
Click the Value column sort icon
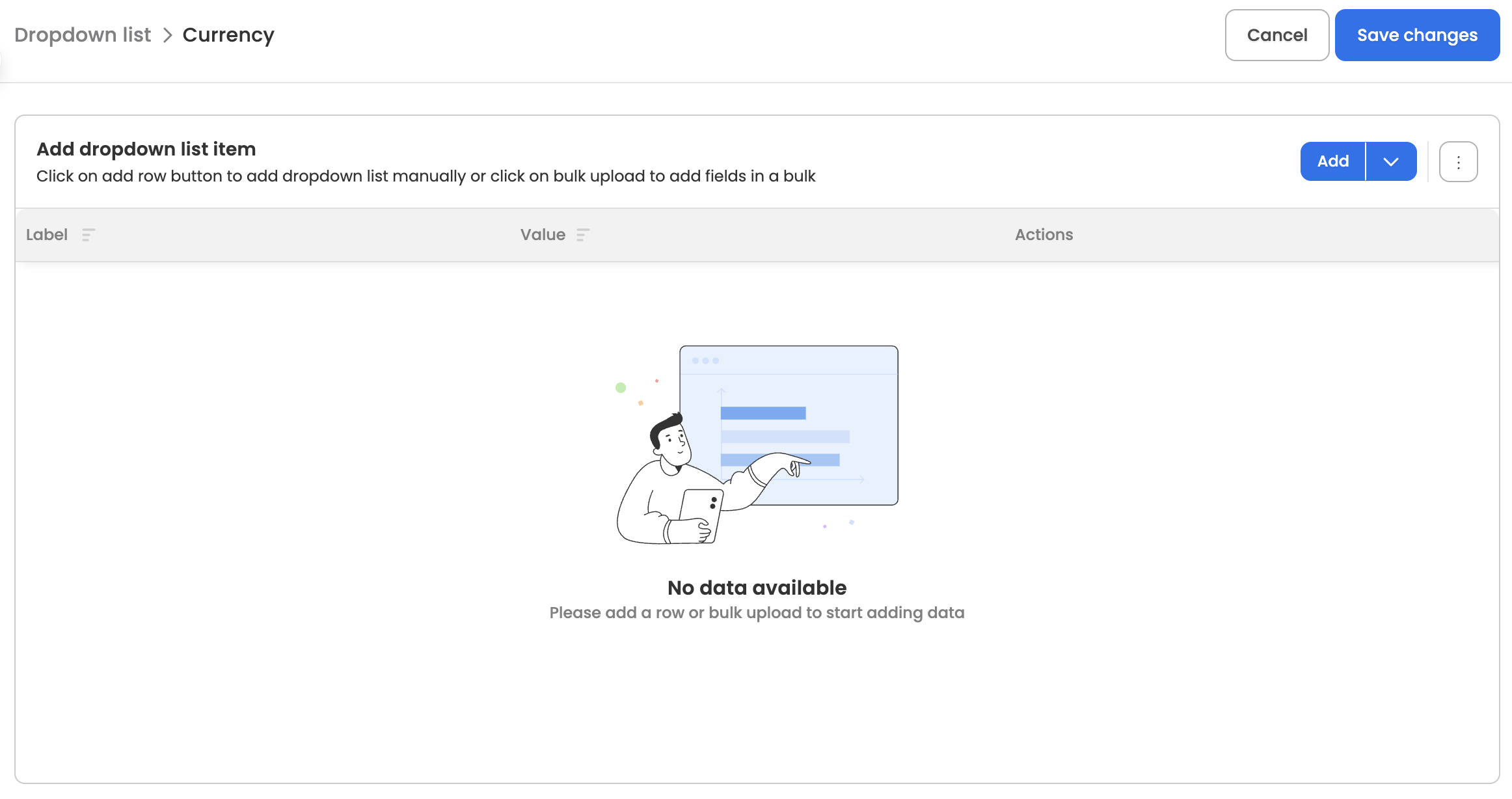[x=583, y=235]
